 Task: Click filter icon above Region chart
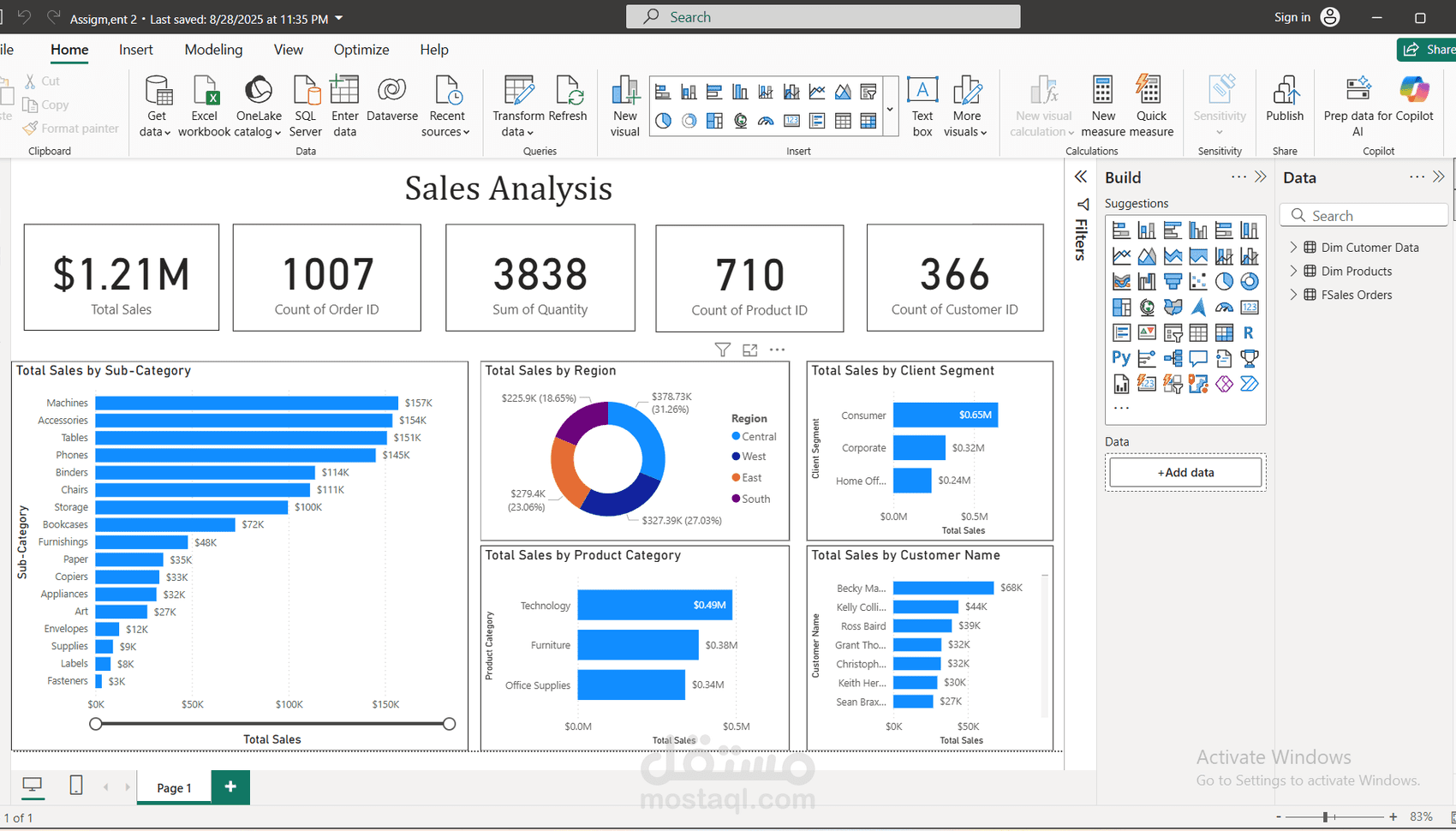(x=723, y=350)
